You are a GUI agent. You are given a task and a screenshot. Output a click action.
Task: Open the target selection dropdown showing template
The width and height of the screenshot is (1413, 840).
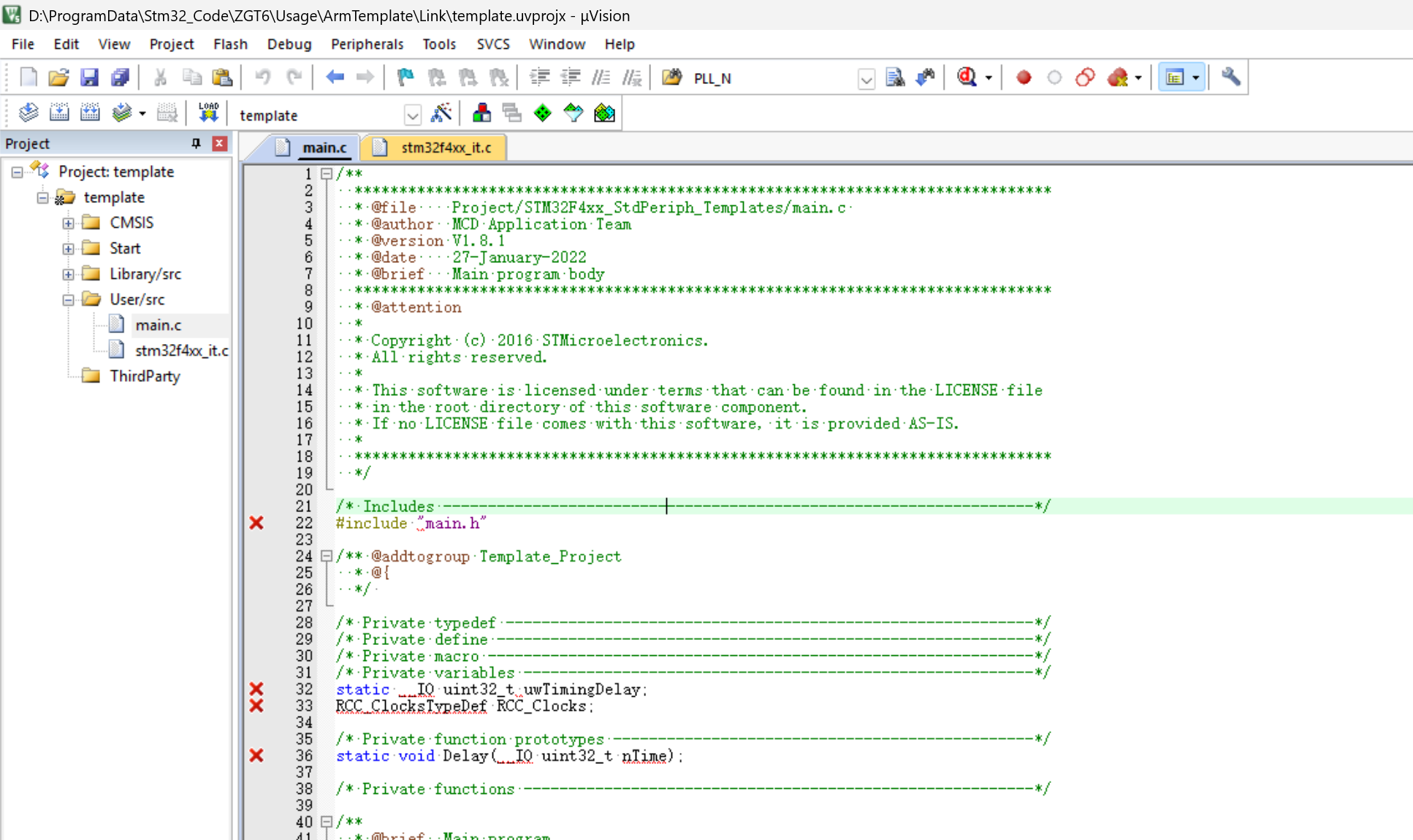tap(413, 115)
